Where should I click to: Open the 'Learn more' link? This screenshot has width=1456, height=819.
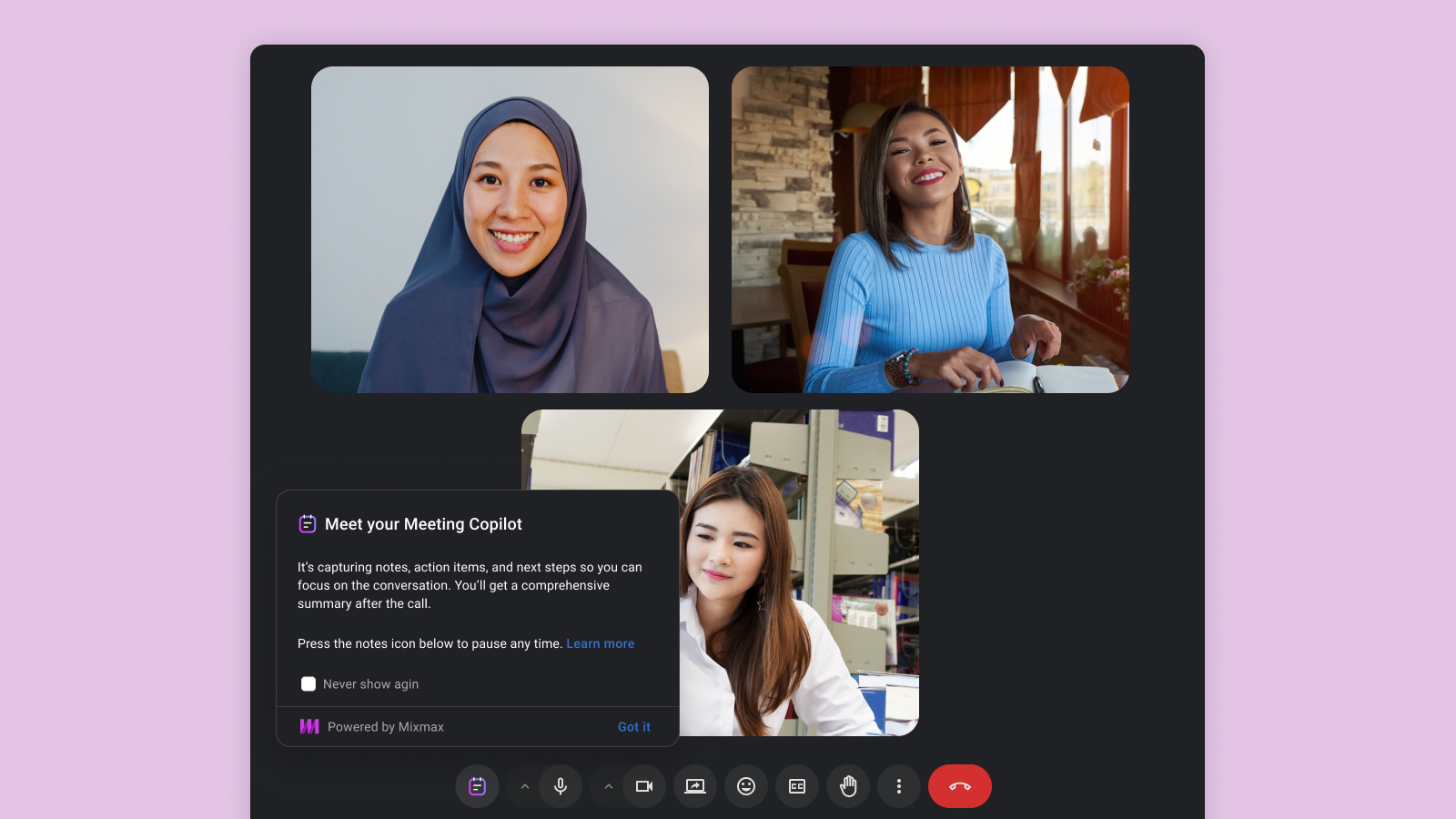pos(601,643)
